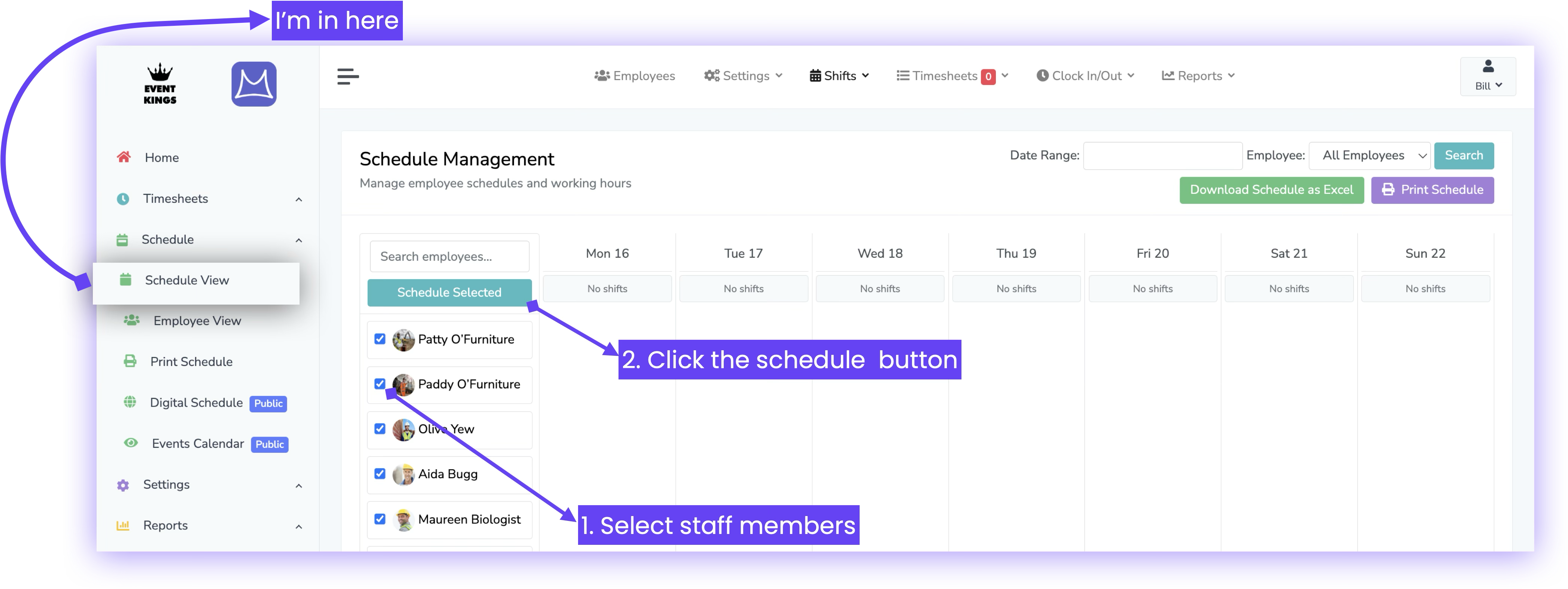This screenshot has height=589, width=1568.
Task: Click the Reports chart icon in top nav
Action: coord(1168,76)
